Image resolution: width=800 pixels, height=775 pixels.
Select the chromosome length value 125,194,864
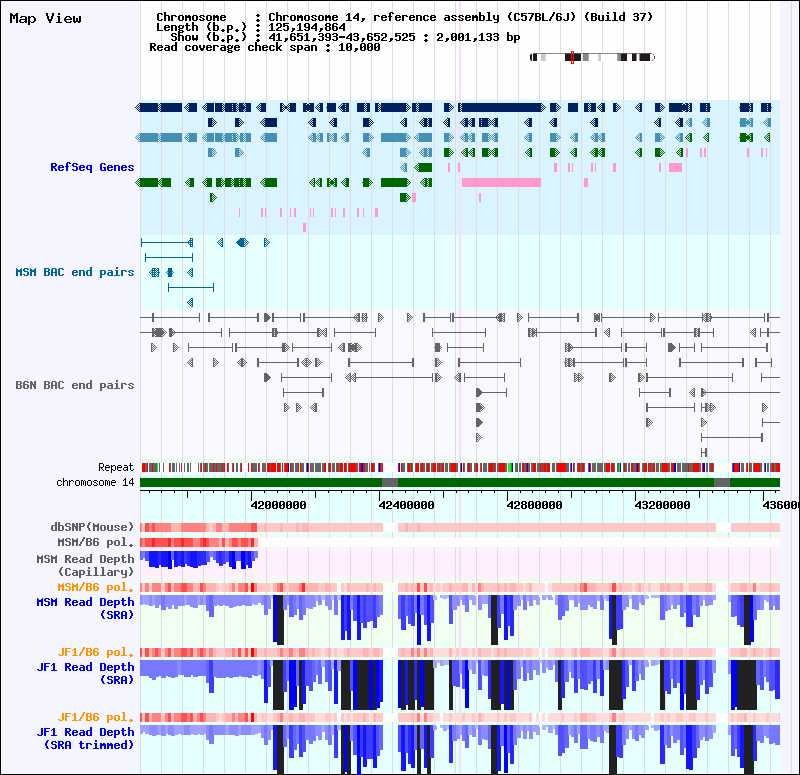(x=307, y=27)
